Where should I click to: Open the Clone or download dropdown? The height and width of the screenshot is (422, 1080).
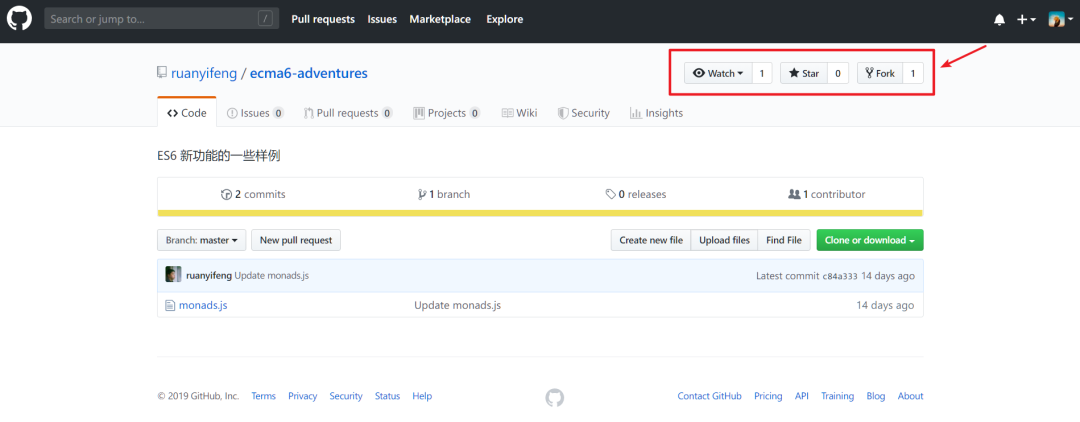point(870,240)
